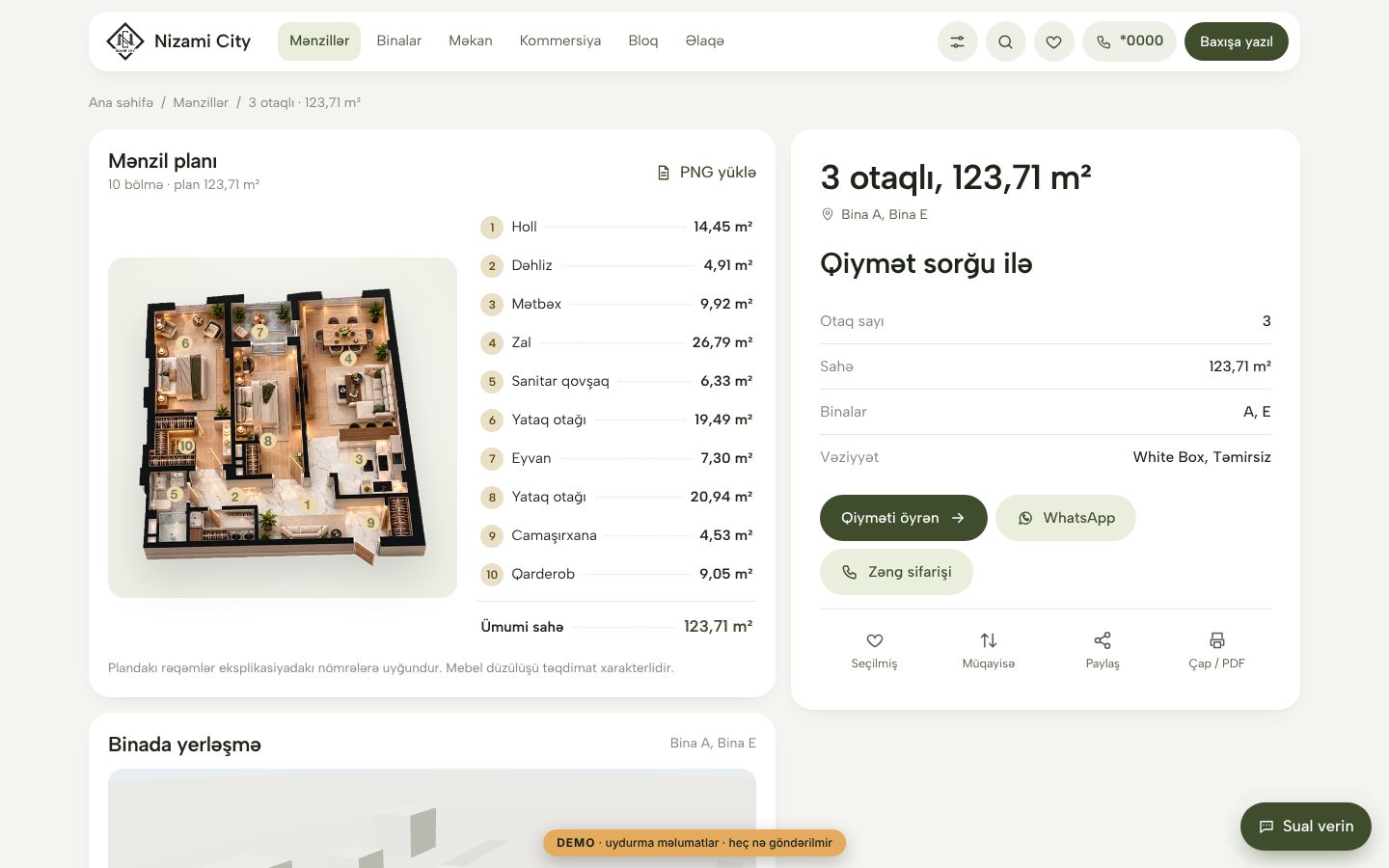Click Vəziyyət value White Box, Təmirsiz
This screenshot has height=868, width=1389.
tap(1202, 457)
